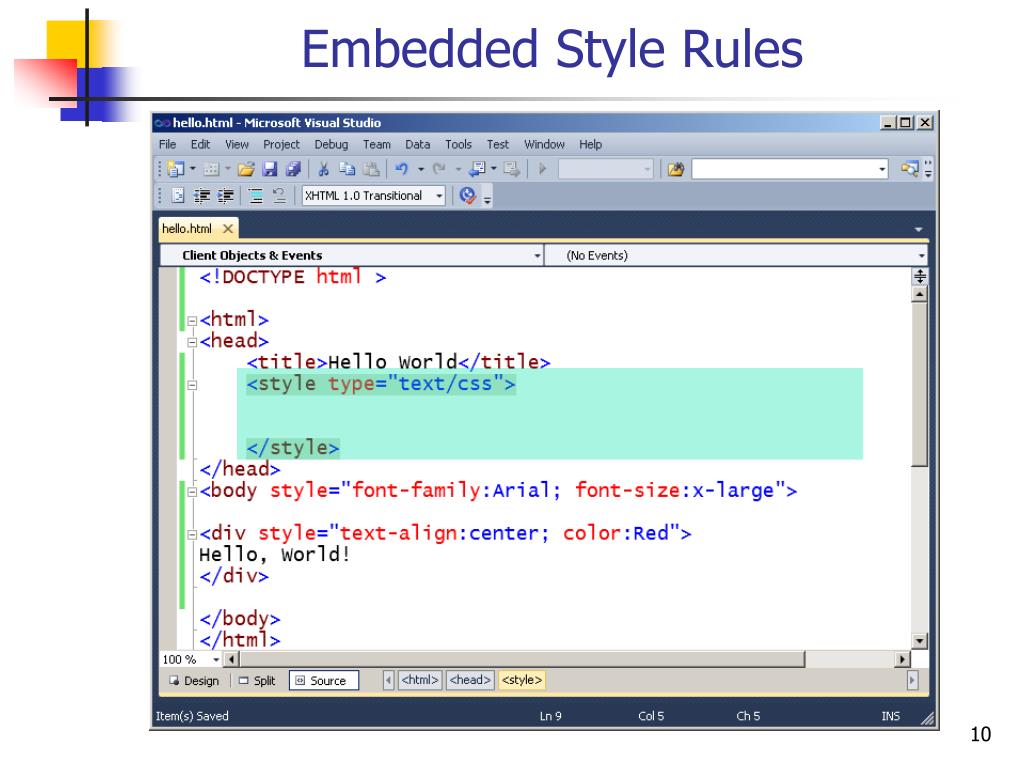Open the View menu
The image size is (1024, 768).
pyautogui.click(x=236, y=144)
